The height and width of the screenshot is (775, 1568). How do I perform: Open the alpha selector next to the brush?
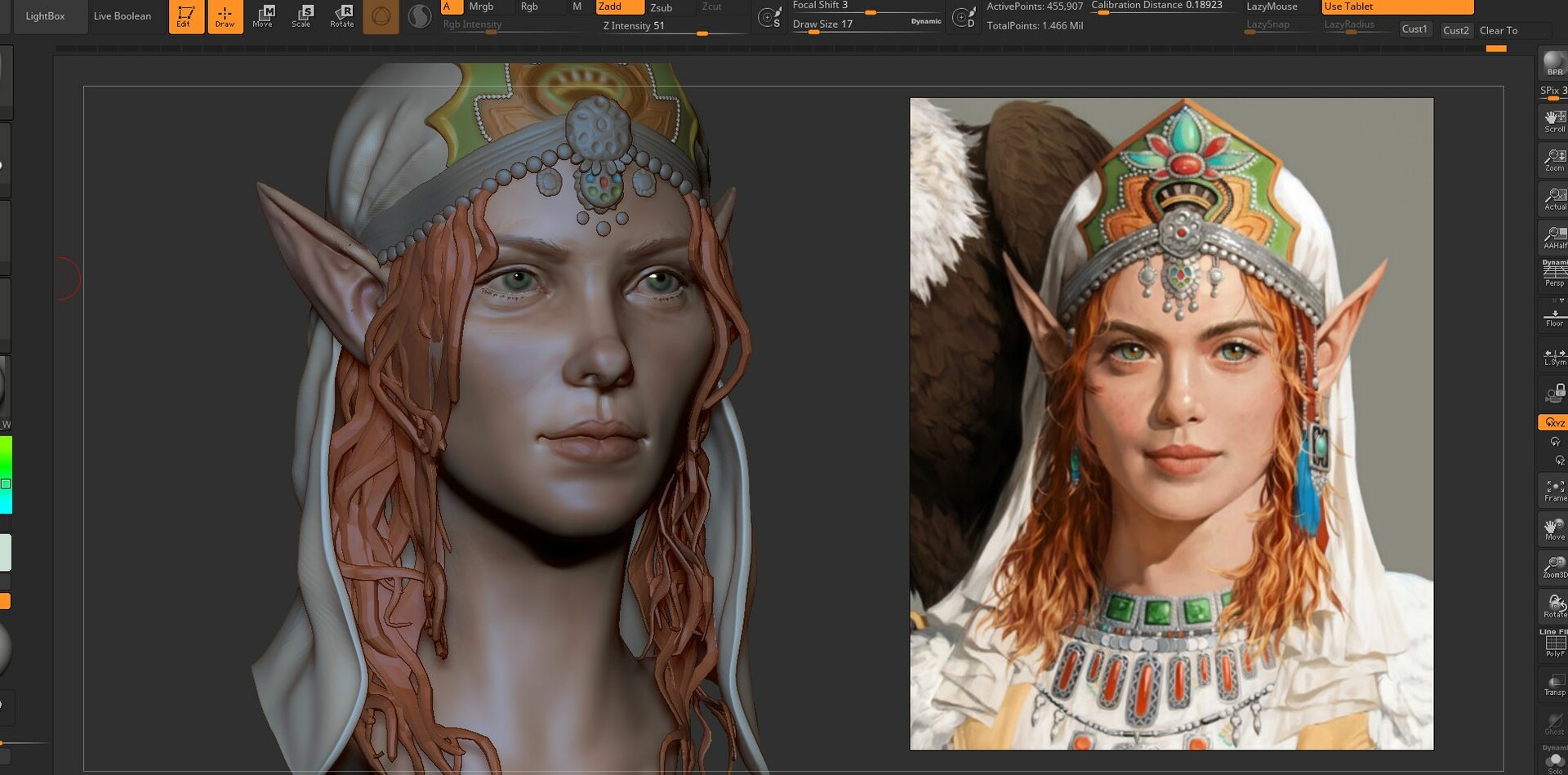click(419, 16)
